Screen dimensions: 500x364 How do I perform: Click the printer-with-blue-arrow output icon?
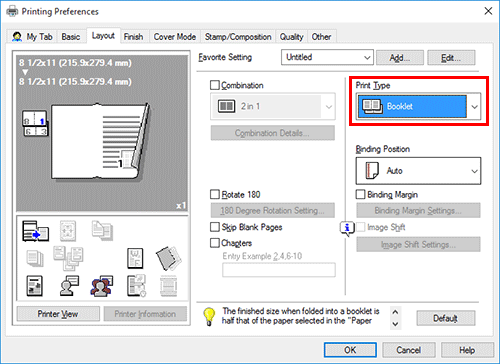click(35, 231)
